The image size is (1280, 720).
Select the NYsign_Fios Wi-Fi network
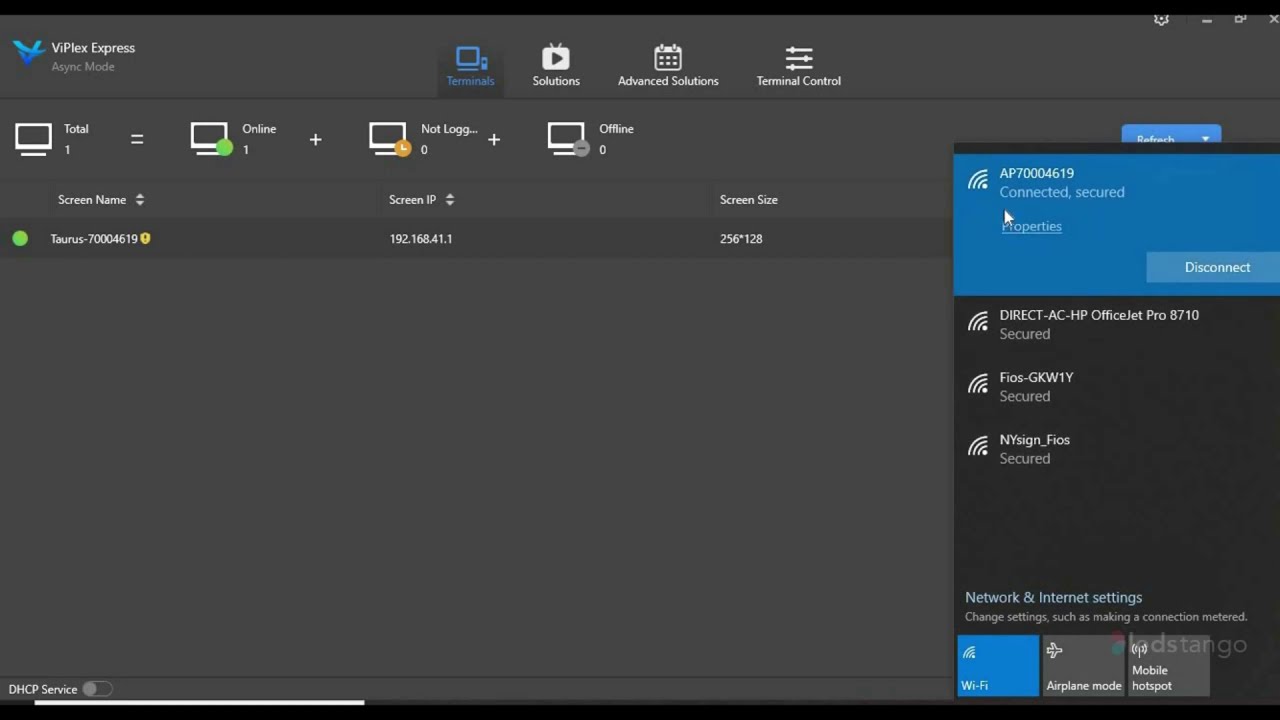1117,448
